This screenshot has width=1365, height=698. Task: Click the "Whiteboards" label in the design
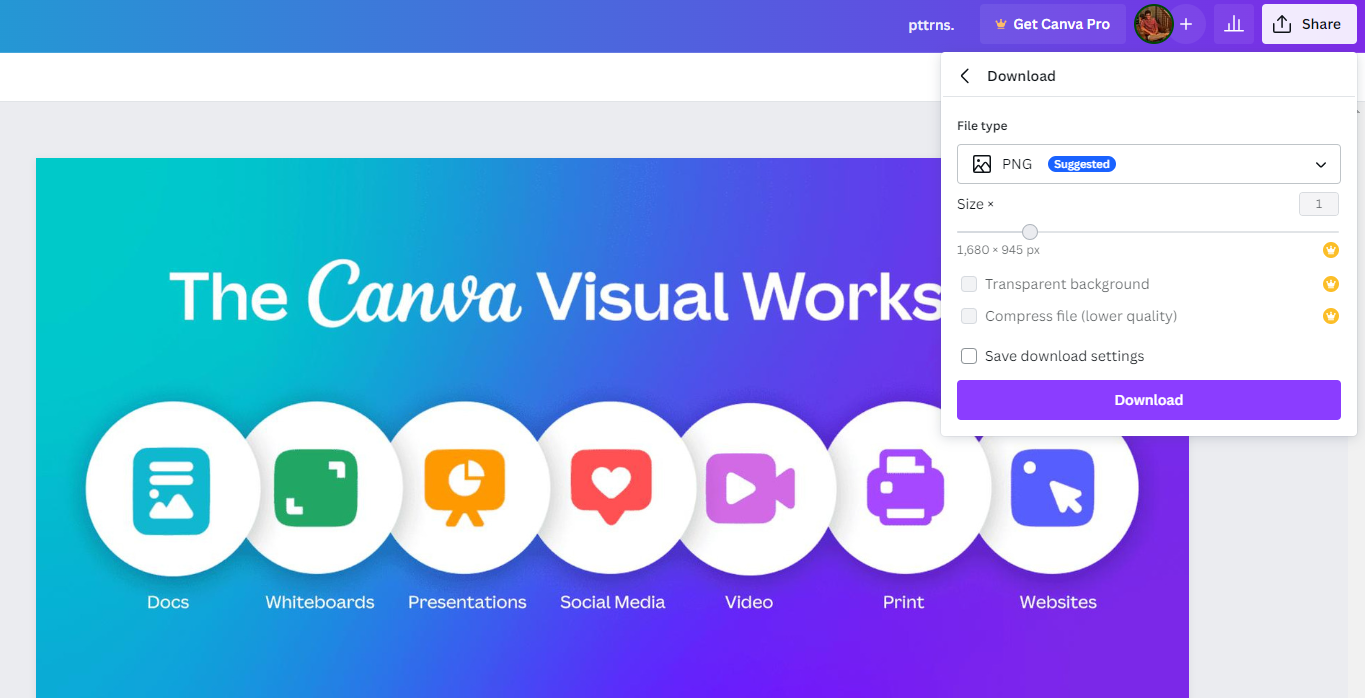pos(320,602)
